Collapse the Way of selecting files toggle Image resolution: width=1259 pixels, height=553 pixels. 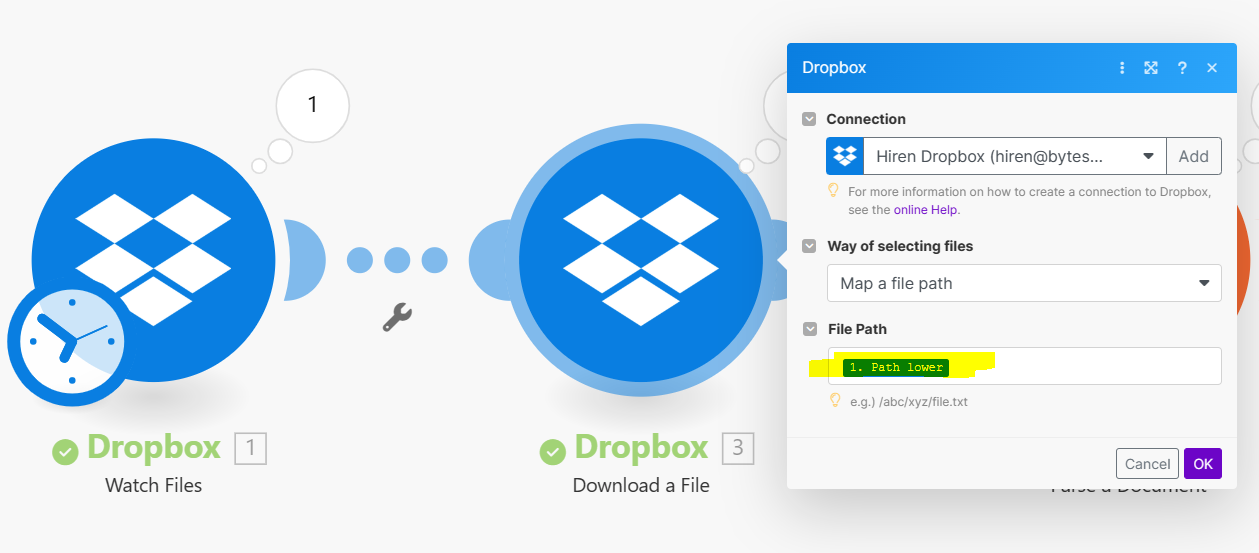809,246
